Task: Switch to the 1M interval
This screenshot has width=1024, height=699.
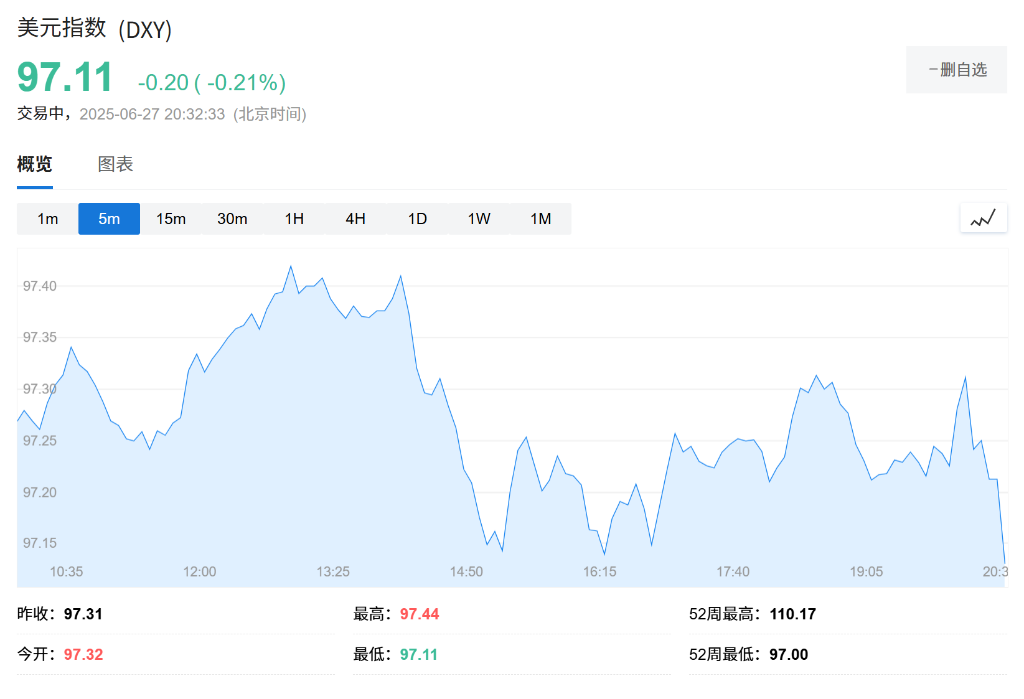Action: [x=540, y=218]
